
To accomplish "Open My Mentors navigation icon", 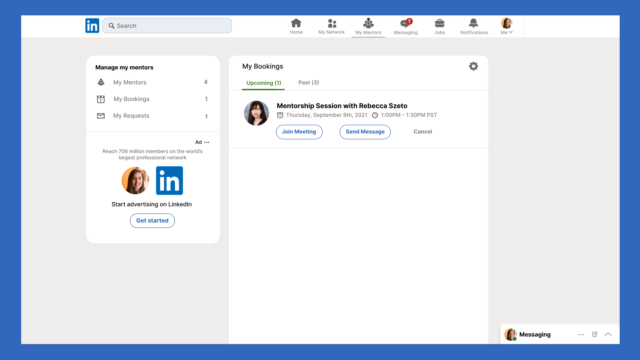I will pos(368,26).
